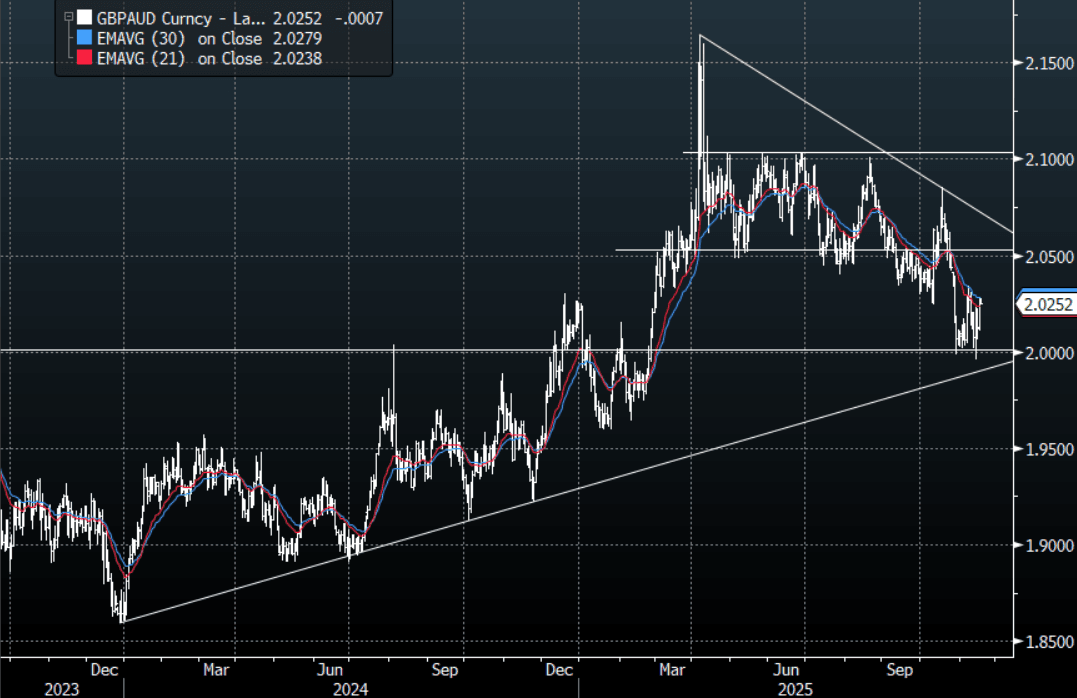Click the 2.0252 last price marker
Screen dimensions: 1077x698
coord(1045,303)
